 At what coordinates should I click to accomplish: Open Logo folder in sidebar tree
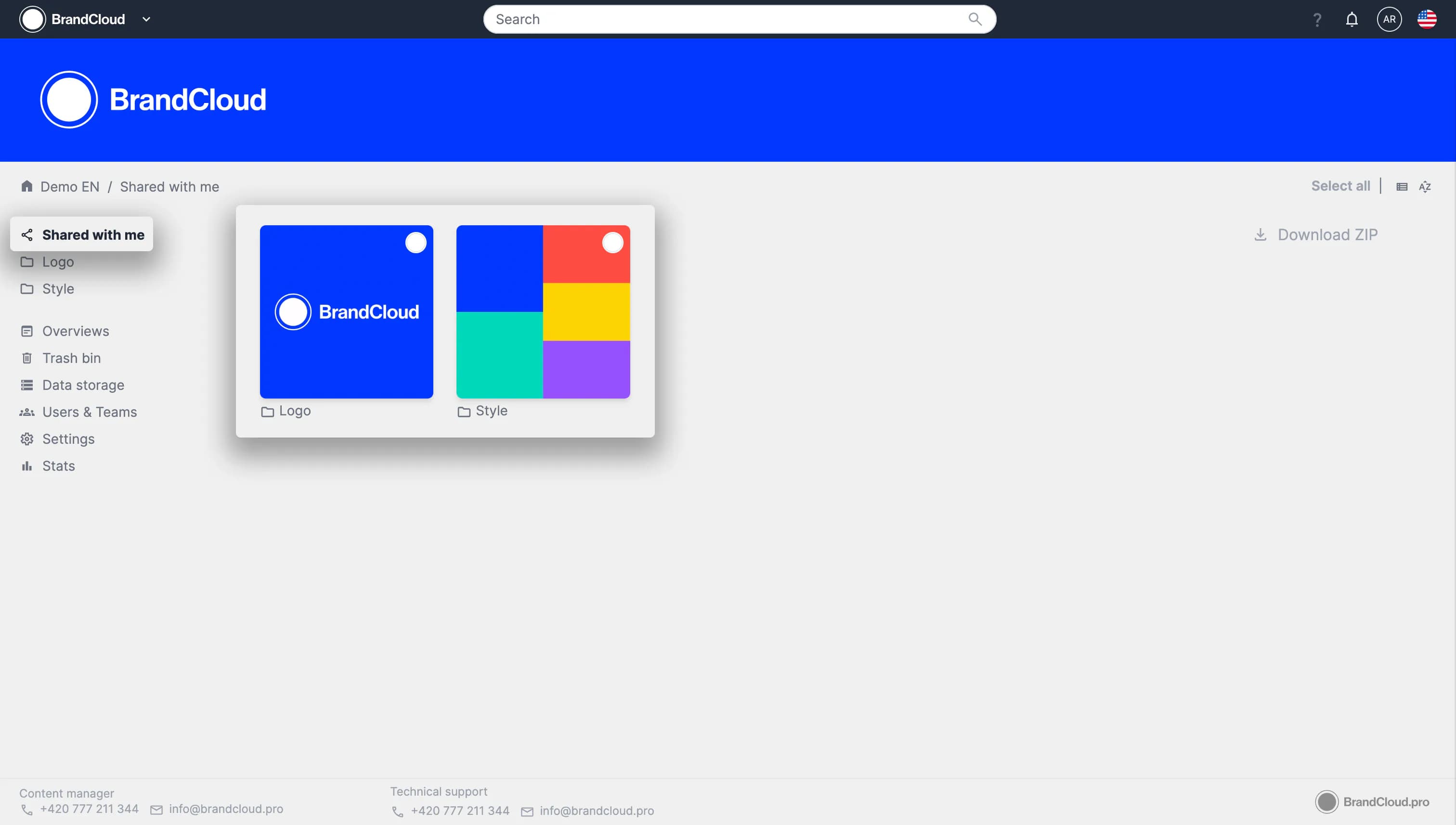tap(58, 262)
